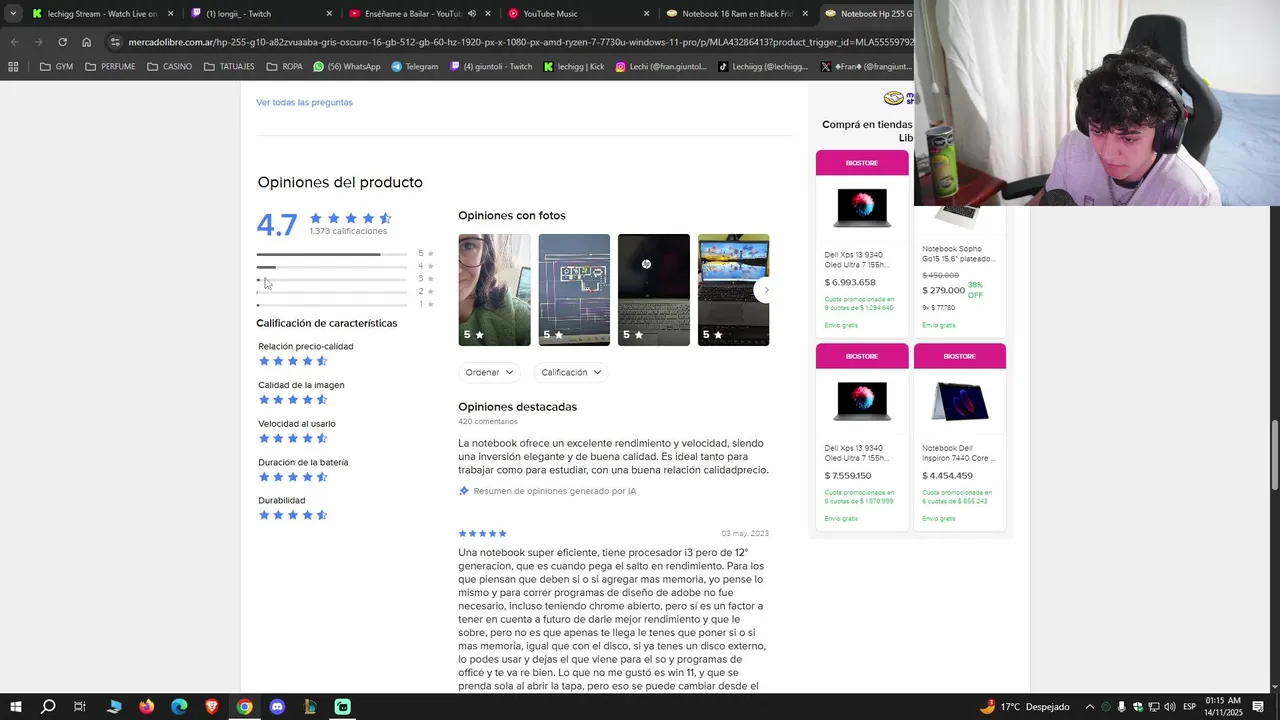
Task: Open Windows search from the taskbar
Action: 47,707
